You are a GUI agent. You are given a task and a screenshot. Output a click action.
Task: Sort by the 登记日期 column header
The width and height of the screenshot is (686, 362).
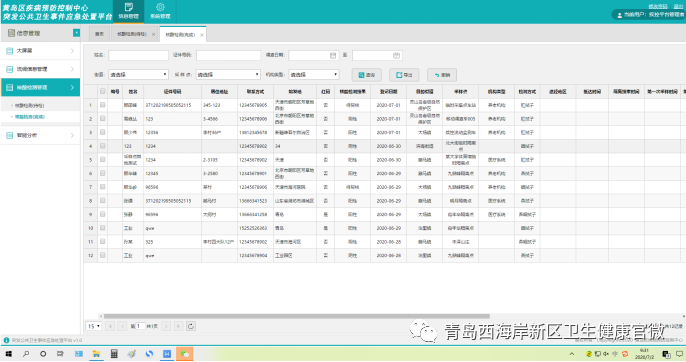click(388, 91)
